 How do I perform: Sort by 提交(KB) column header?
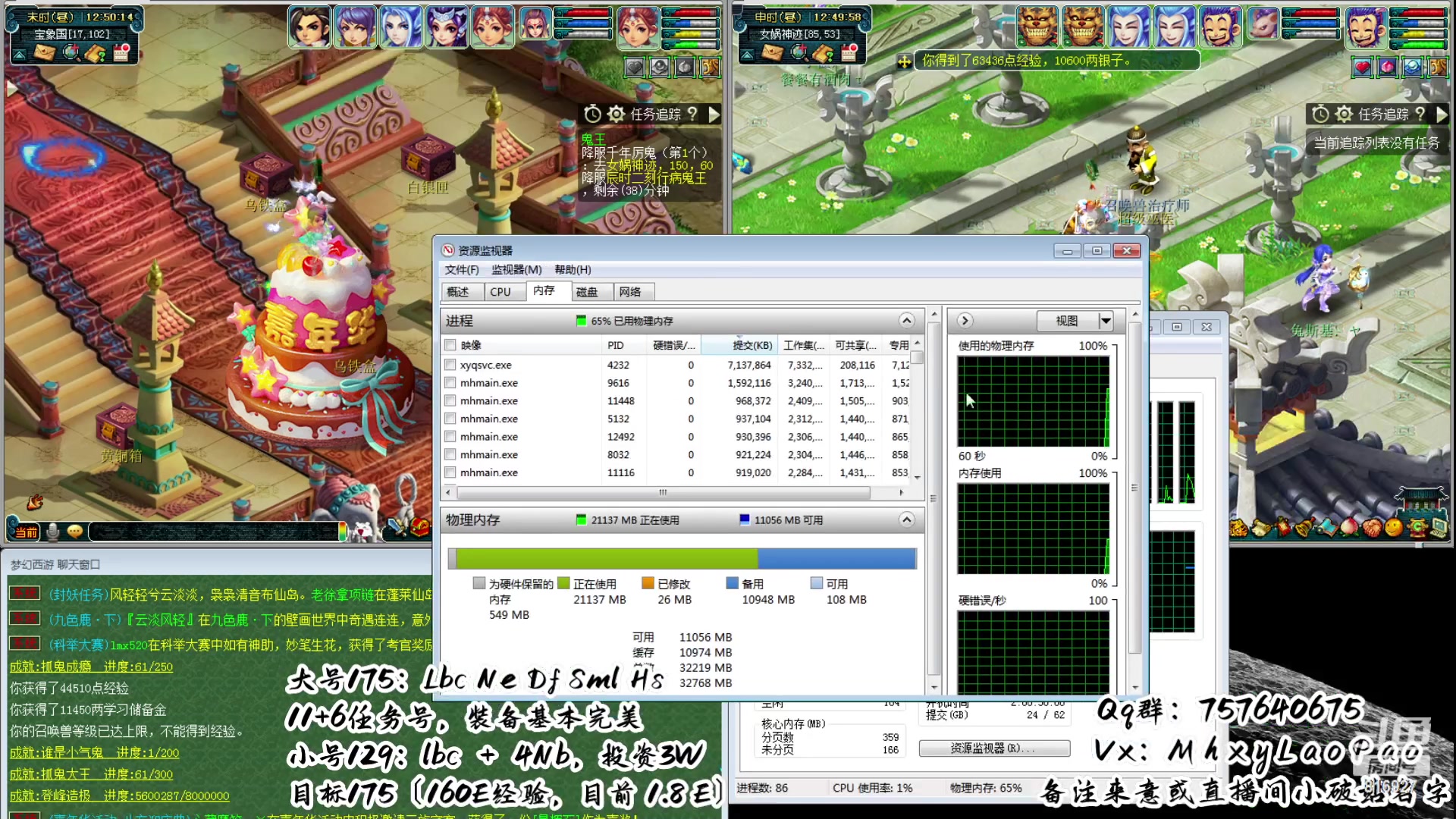tap(739, 345)
